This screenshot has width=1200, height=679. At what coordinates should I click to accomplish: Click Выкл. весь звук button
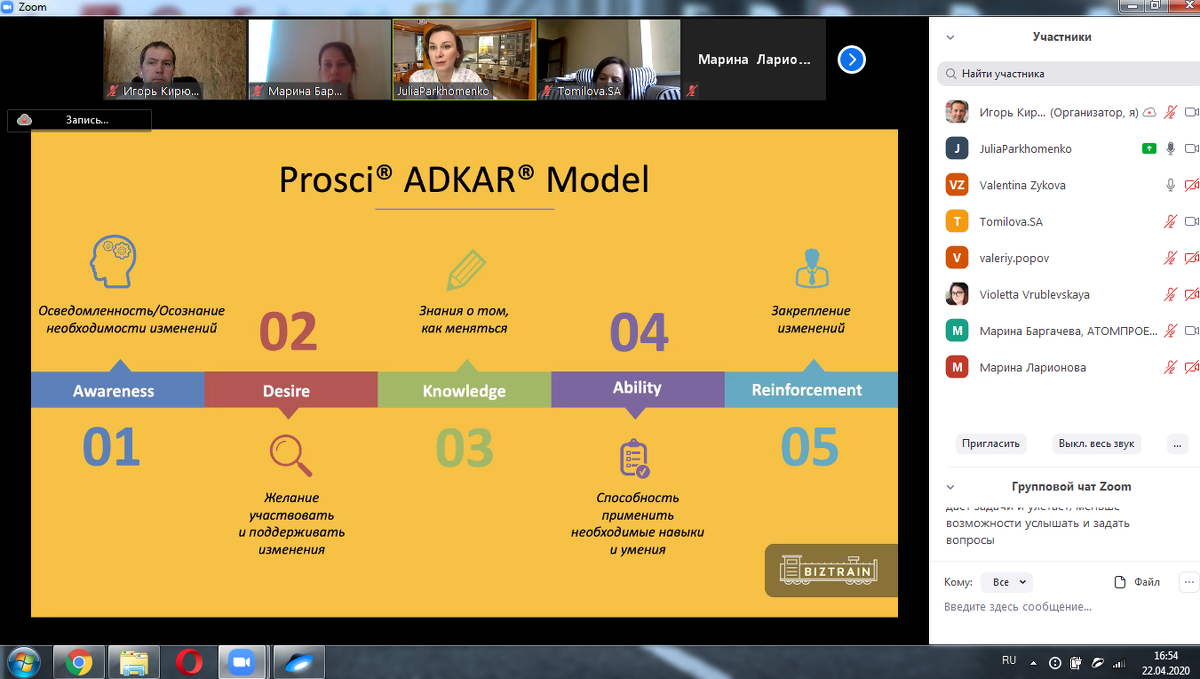tap(1096, 443)
